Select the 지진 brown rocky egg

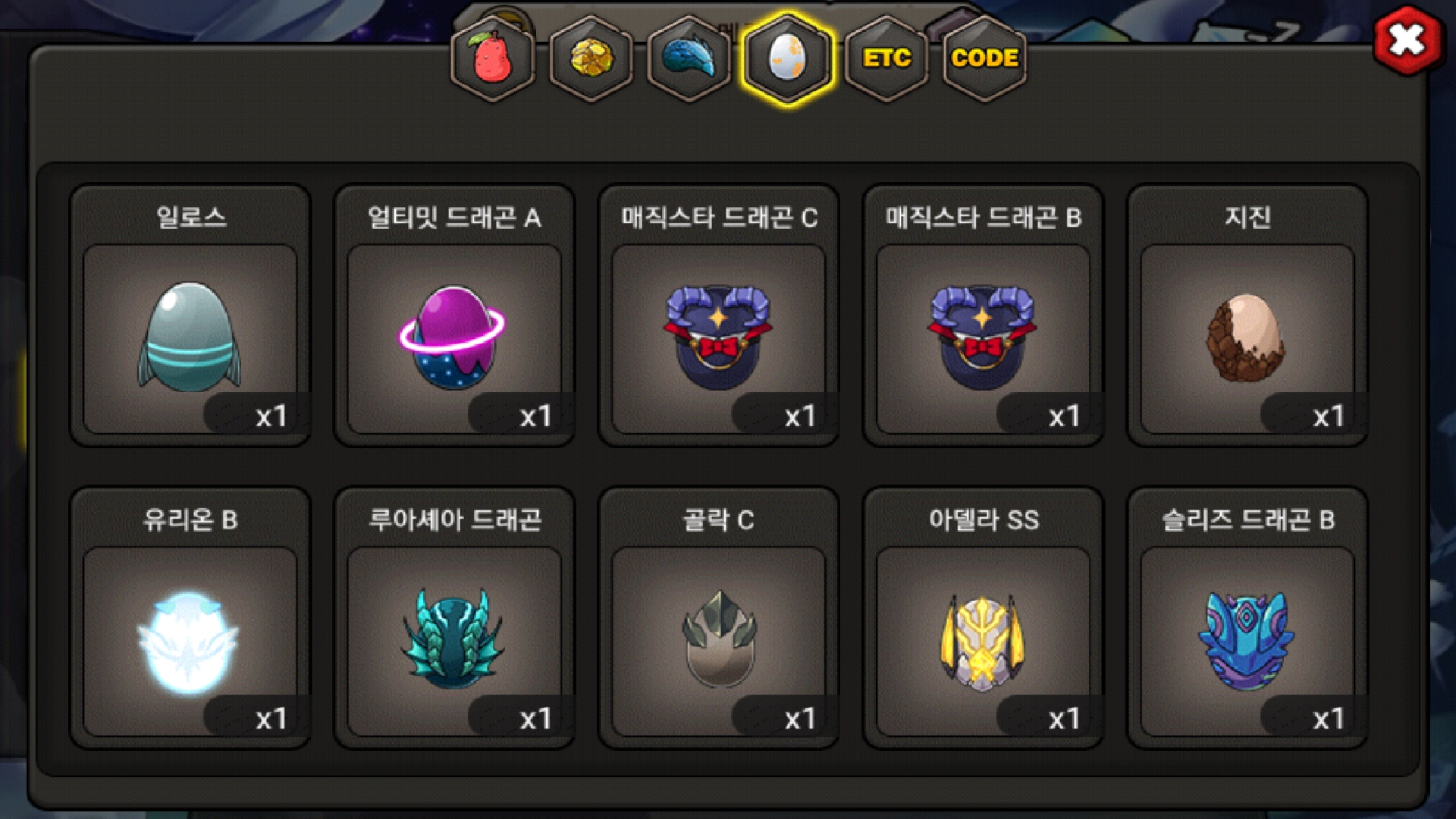[x=1247, y=338]
